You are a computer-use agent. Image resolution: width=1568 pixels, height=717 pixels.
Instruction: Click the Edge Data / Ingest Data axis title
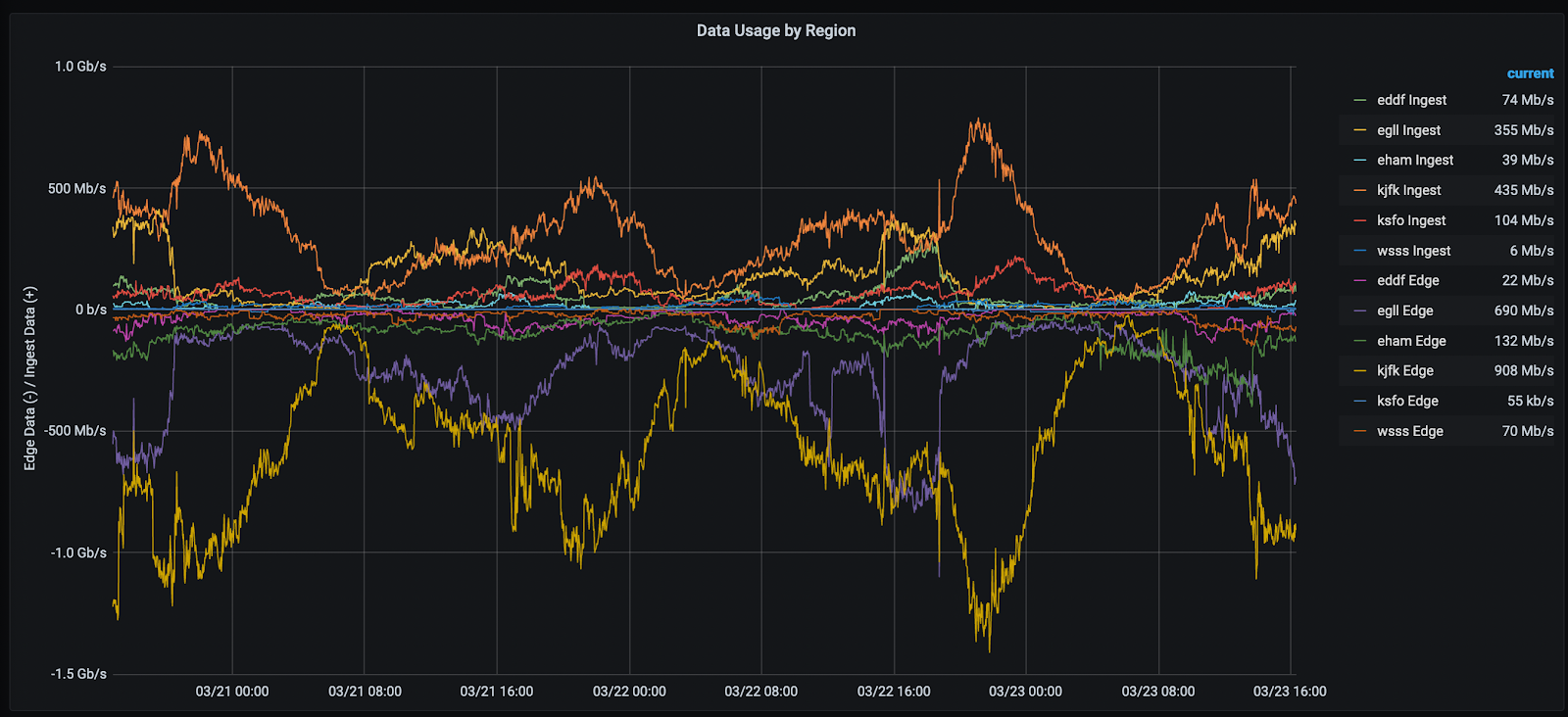pos(29,378)
